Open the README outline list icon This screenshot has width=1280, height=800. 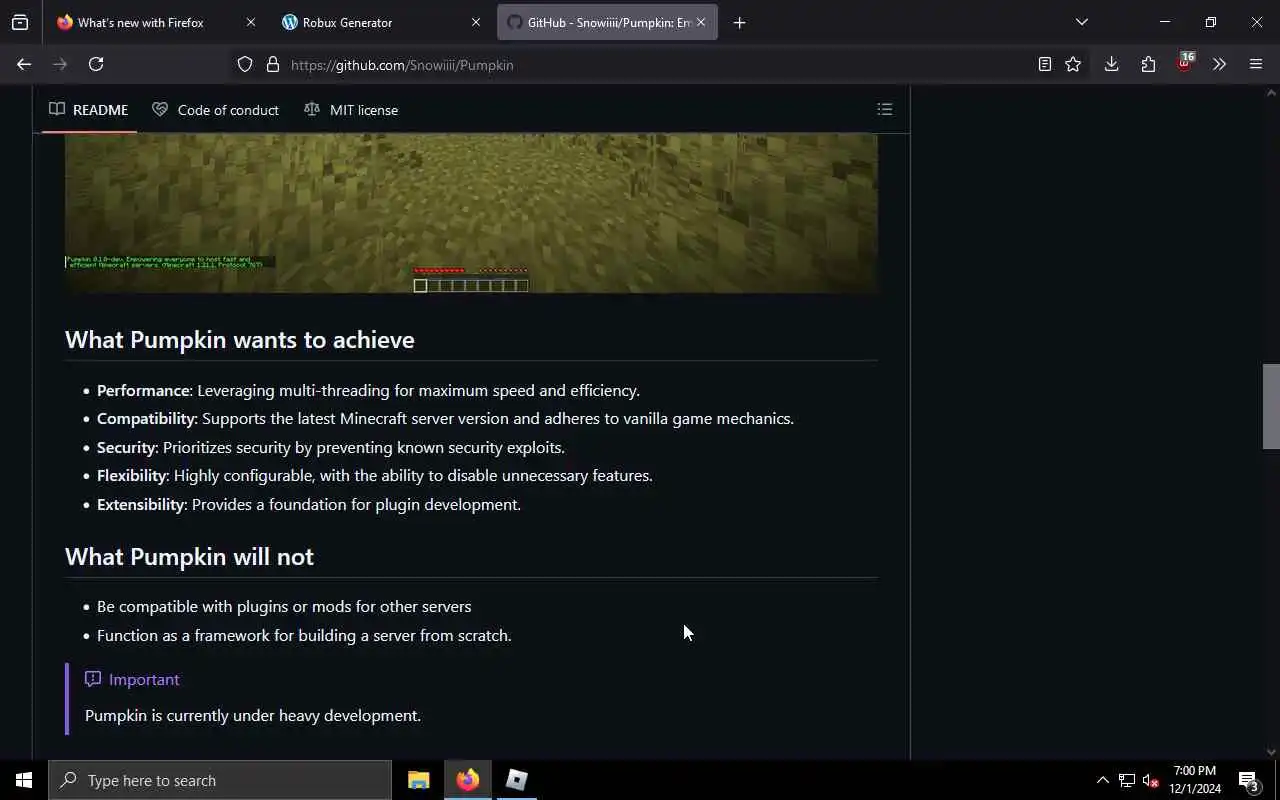884,109
